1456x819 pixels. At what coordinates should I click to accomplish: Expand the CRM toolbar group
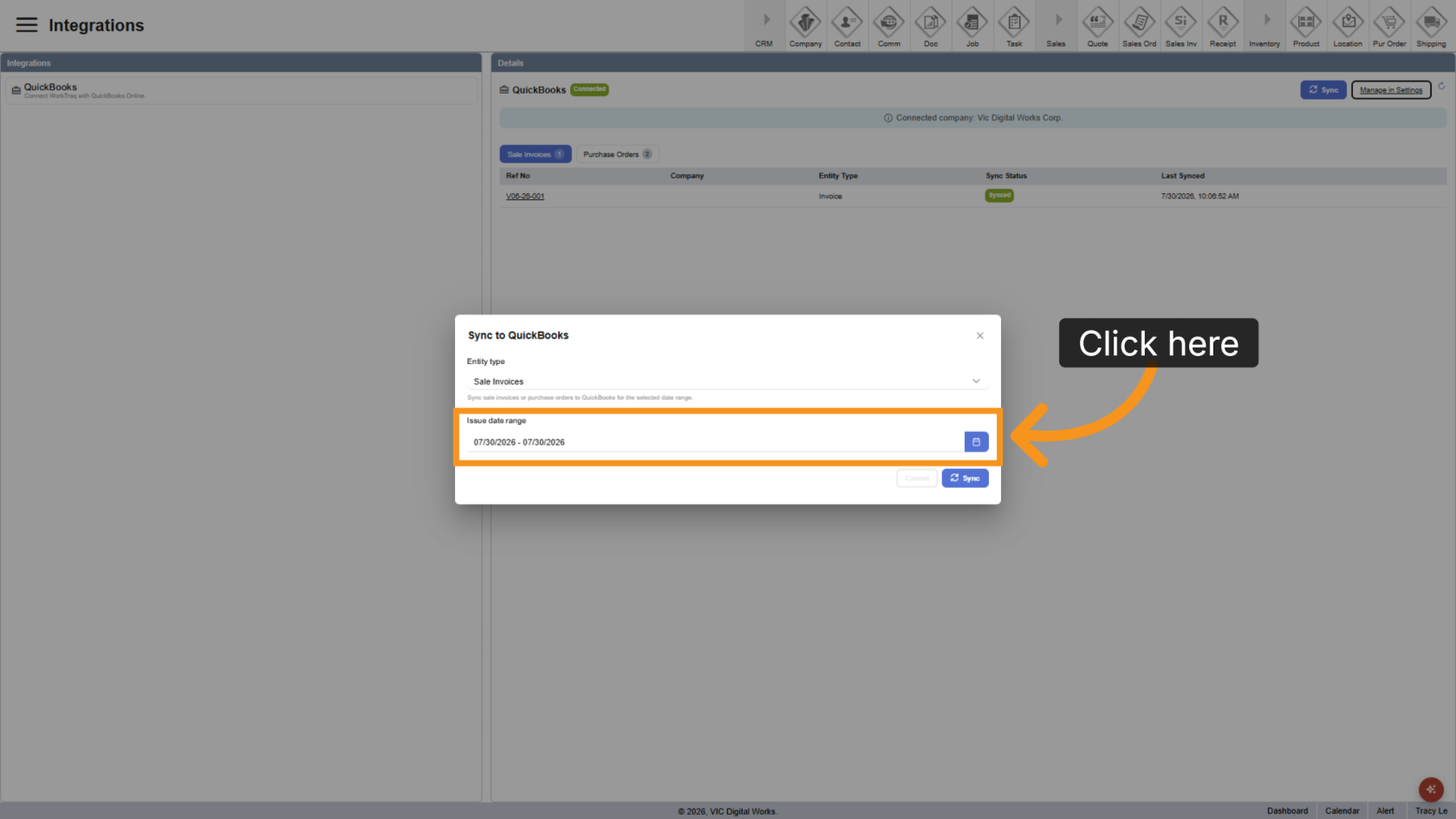pyautogui.click(x=764, y=27)
